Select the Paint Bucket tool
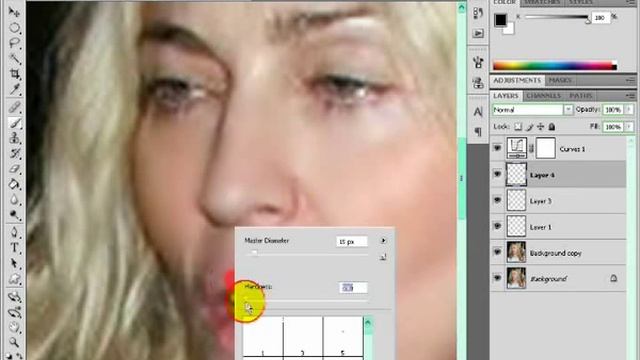 point(14,184)
